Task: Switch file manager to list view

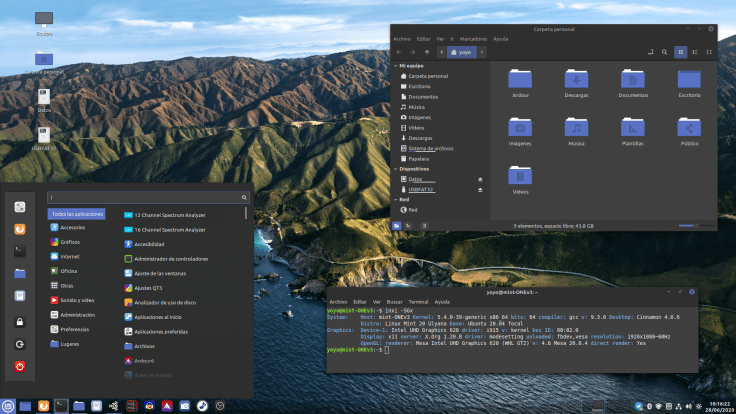Action: pyautogui.click(x=695, y=51)
